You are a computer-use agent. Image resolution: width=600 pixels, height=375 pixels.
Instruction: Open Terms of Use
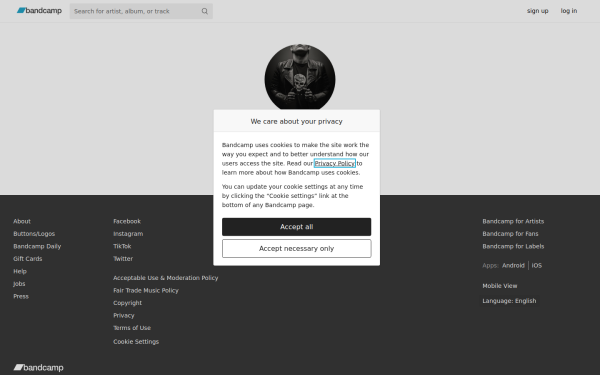pos(132,328)
